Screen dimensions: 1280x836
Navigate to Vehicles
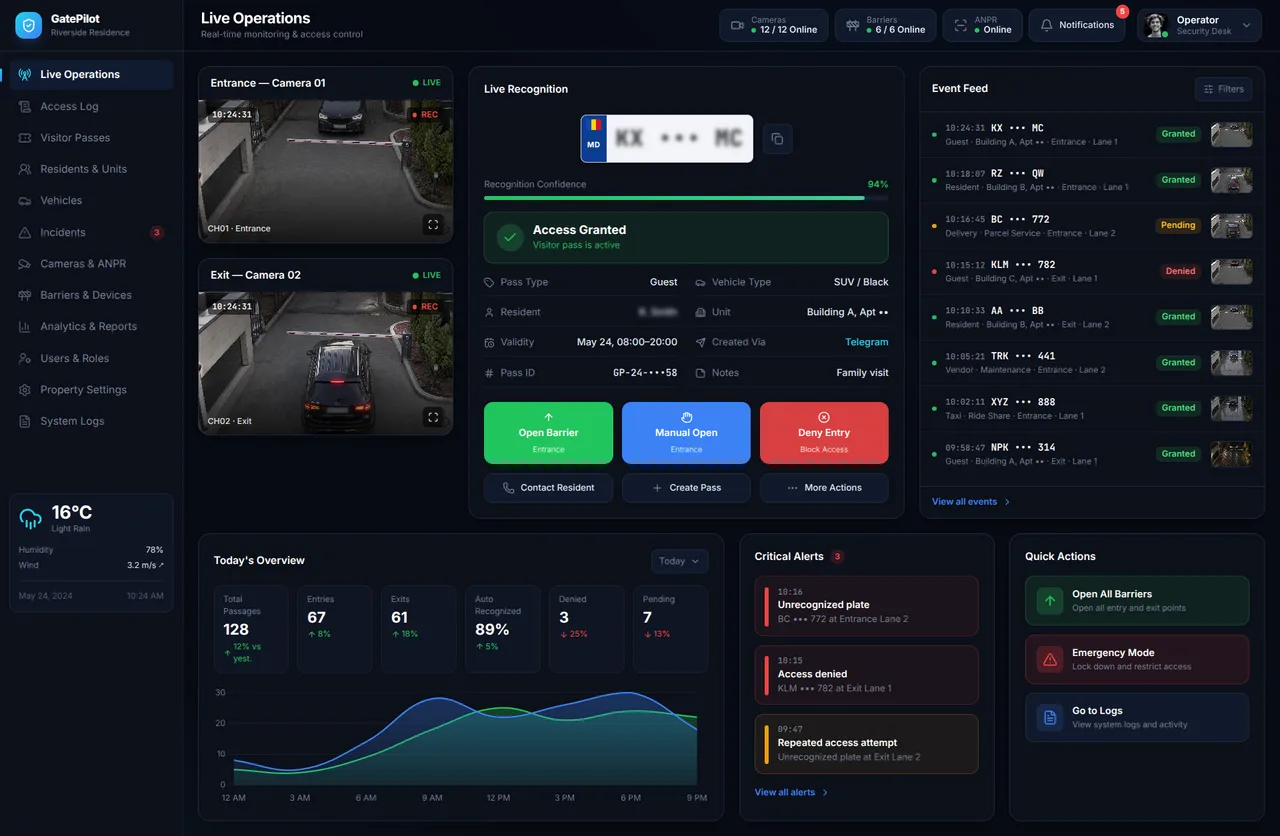[91, 201]
